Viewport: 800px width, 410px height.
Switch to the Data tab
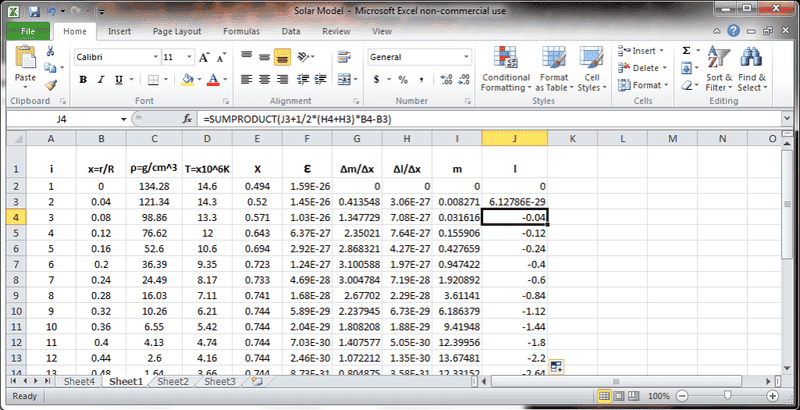point(291,31)
